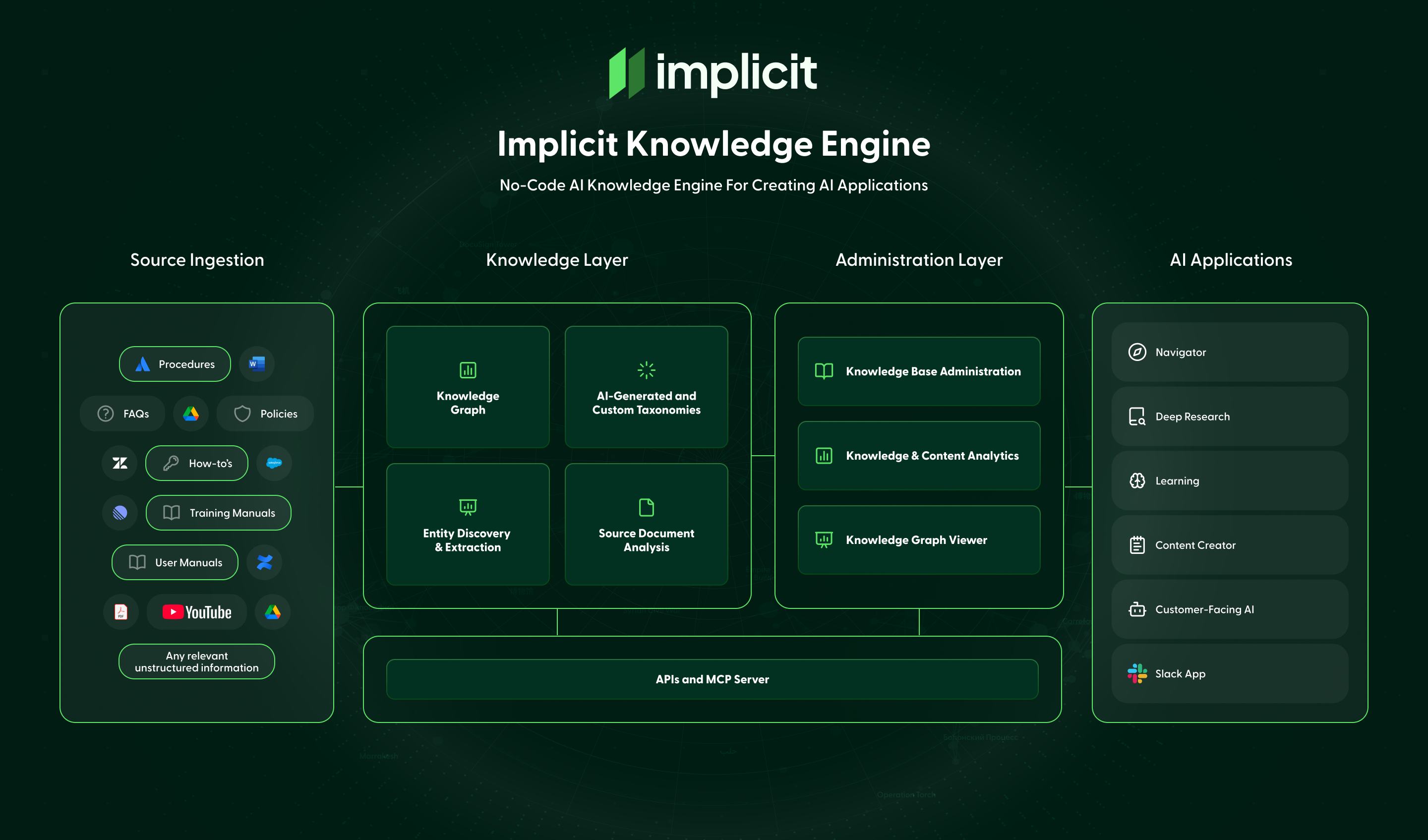Click the APIs and MCP Server bar
Image resolution: width=1428 pixels, height=840 pixels.
[x=712, y=679]
